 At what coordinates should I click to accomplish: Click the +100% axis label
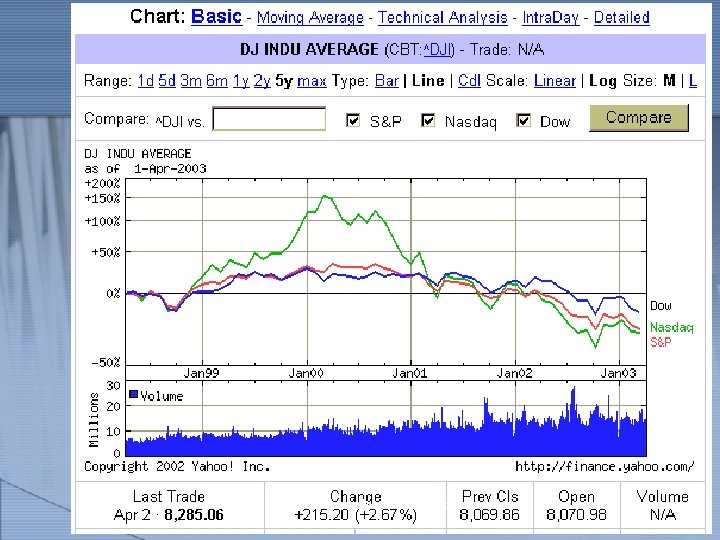(102, 221)
